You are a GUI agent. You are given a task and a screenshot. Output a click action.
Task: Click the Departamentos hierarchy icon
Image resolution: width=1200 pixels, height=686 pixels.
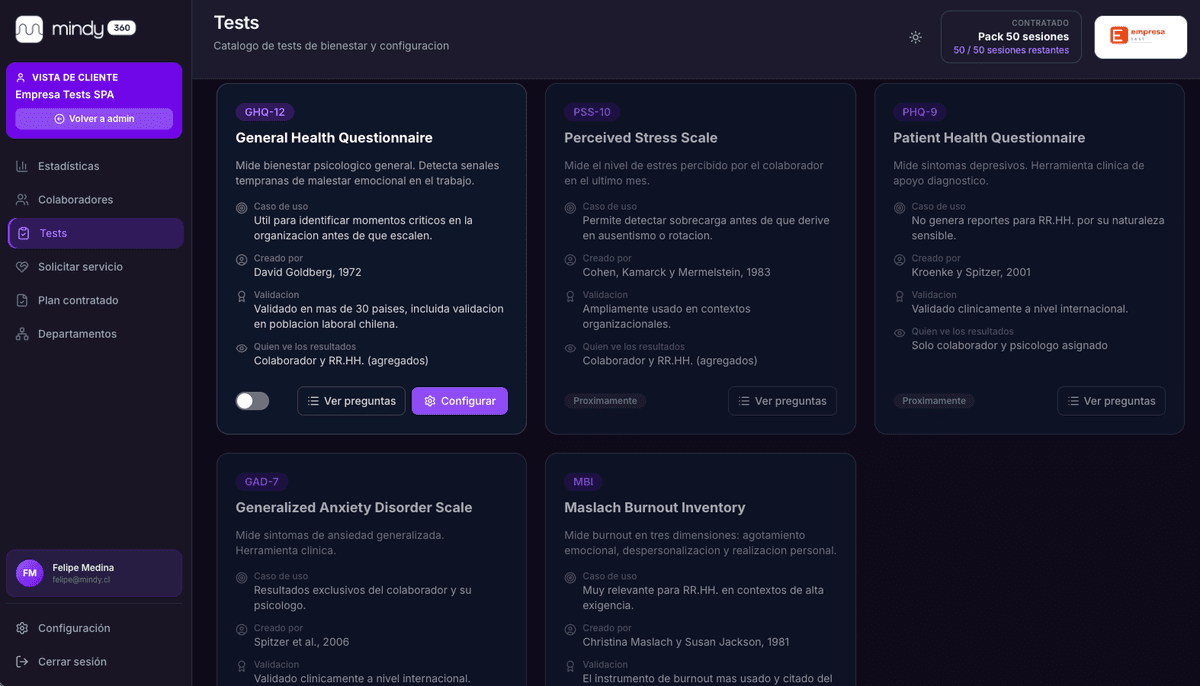22,334
